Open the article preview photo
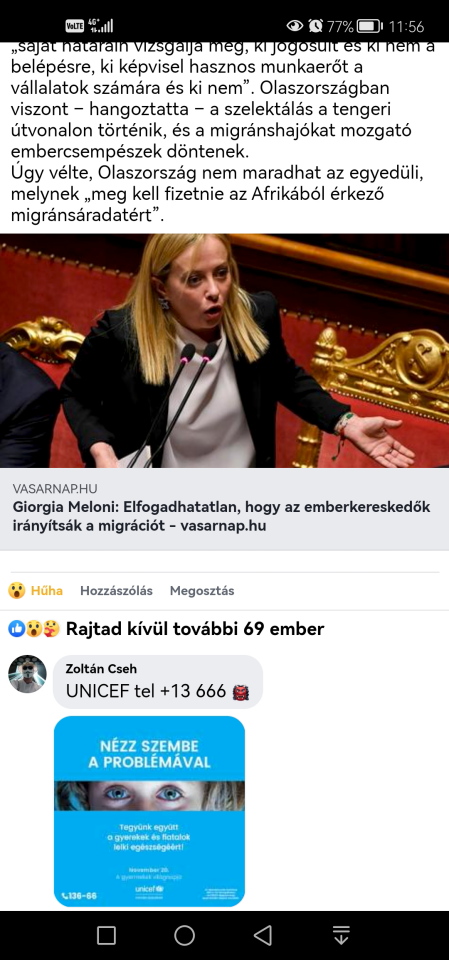 [224, 351]
